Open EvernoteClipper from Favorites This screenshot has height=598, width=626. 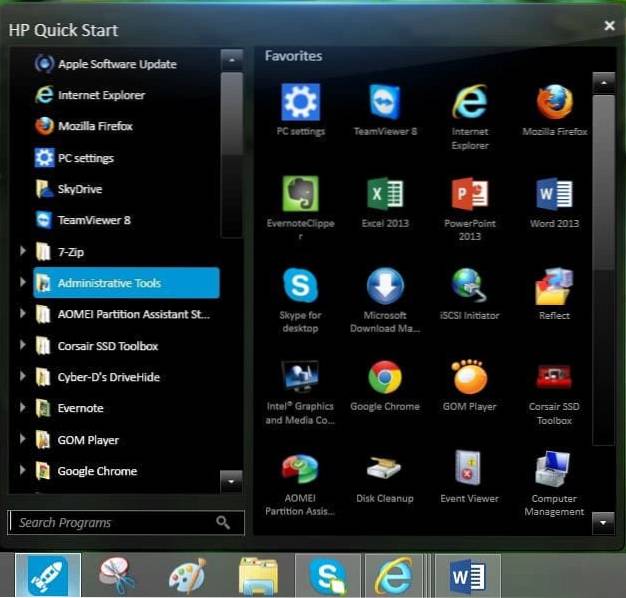click(x=301, y=194)
